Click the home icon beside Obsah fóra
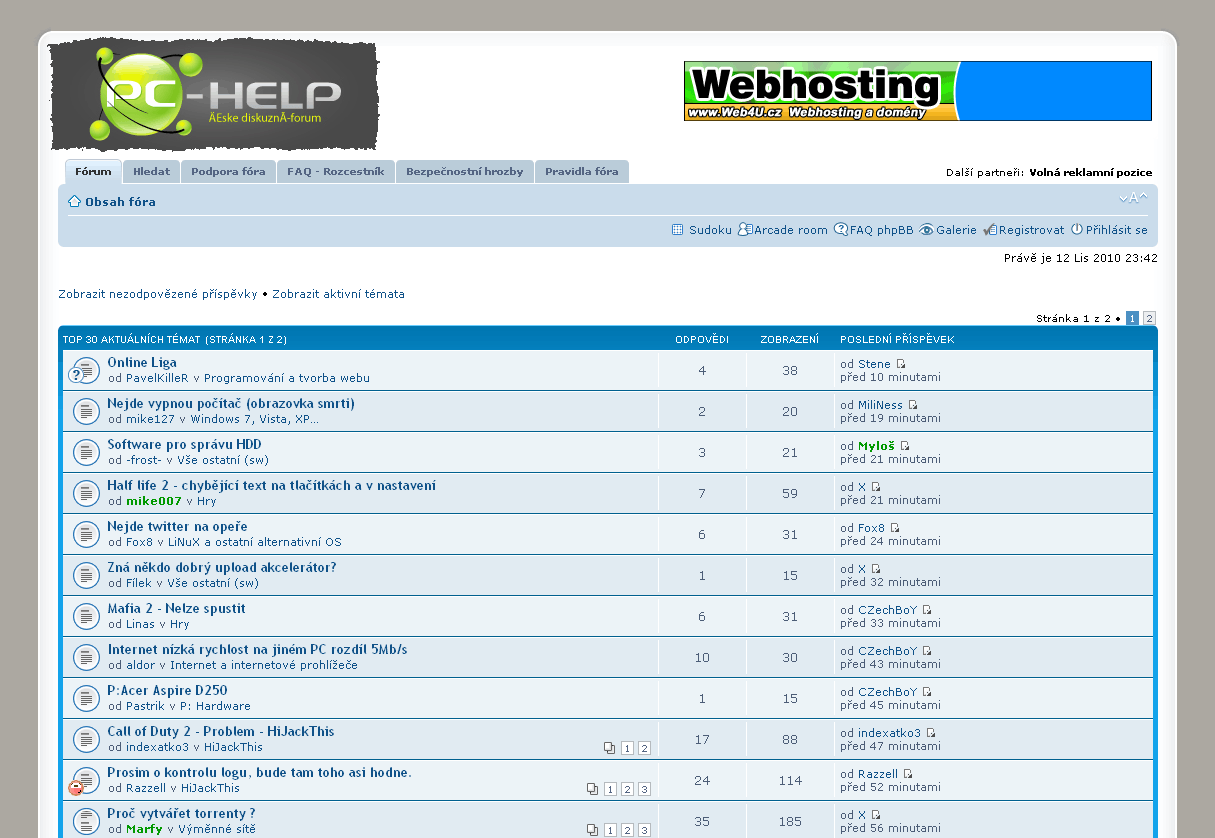This screenshot has width=1215, height=838. click(x=74, y=202)
